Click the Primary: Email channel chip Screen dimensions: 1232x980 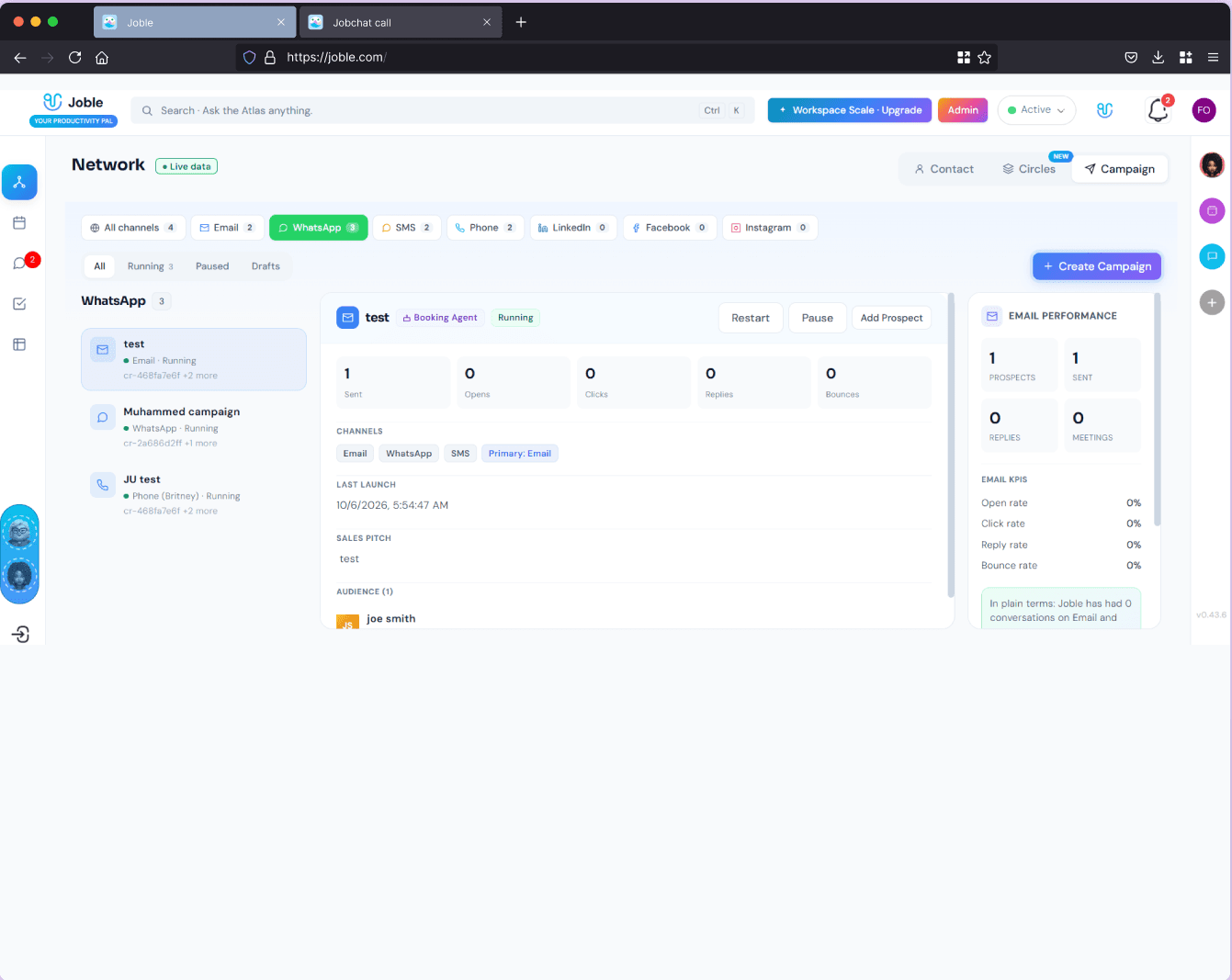(x=520, y=454)
